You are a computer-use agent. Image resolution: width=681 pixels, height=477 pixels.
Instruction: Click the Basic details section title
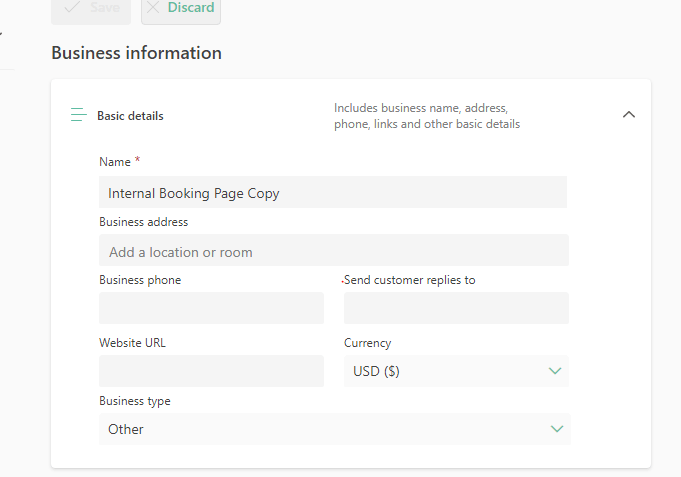tap(130, 116)
